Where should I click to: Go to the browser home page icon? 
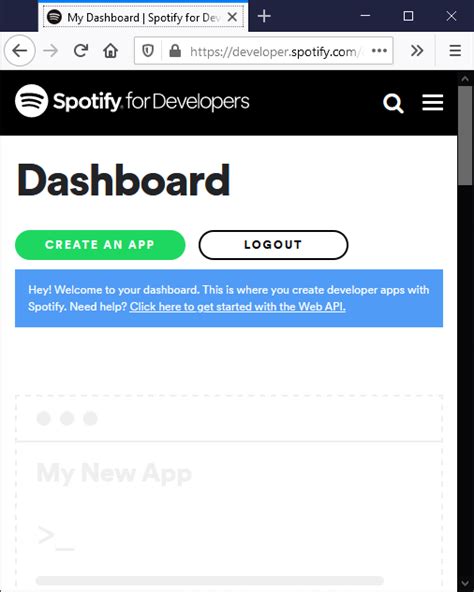(x=111, y=51)
